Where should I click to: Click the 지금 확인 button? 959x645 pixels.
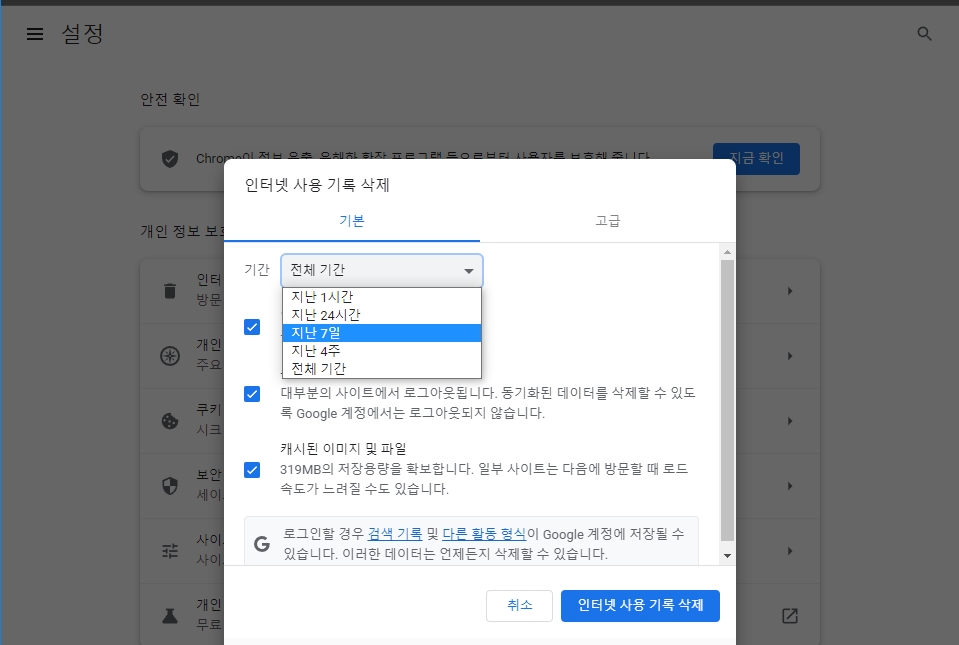click(x=757, y=158)
